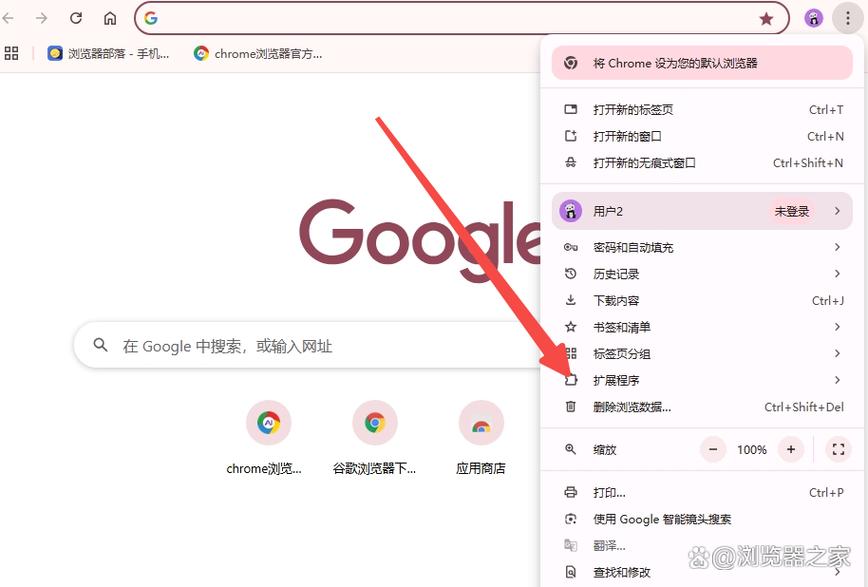Open 扩展程序 menu entry
The image size is (868, 587).
click(x=702, y=380)
